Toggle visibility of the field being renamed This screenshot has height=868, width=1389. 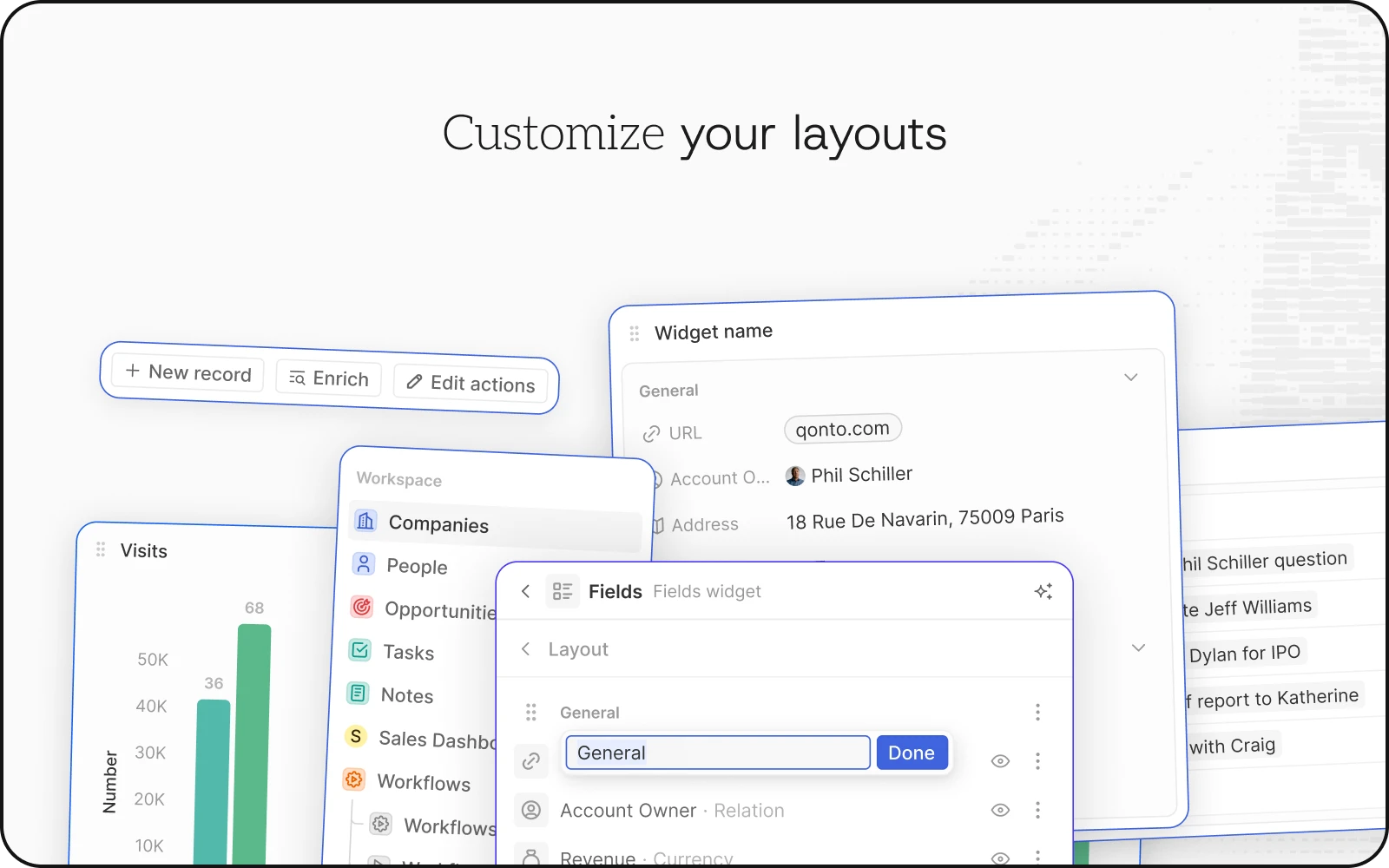pyautogui.click(x=1000, y=761)
